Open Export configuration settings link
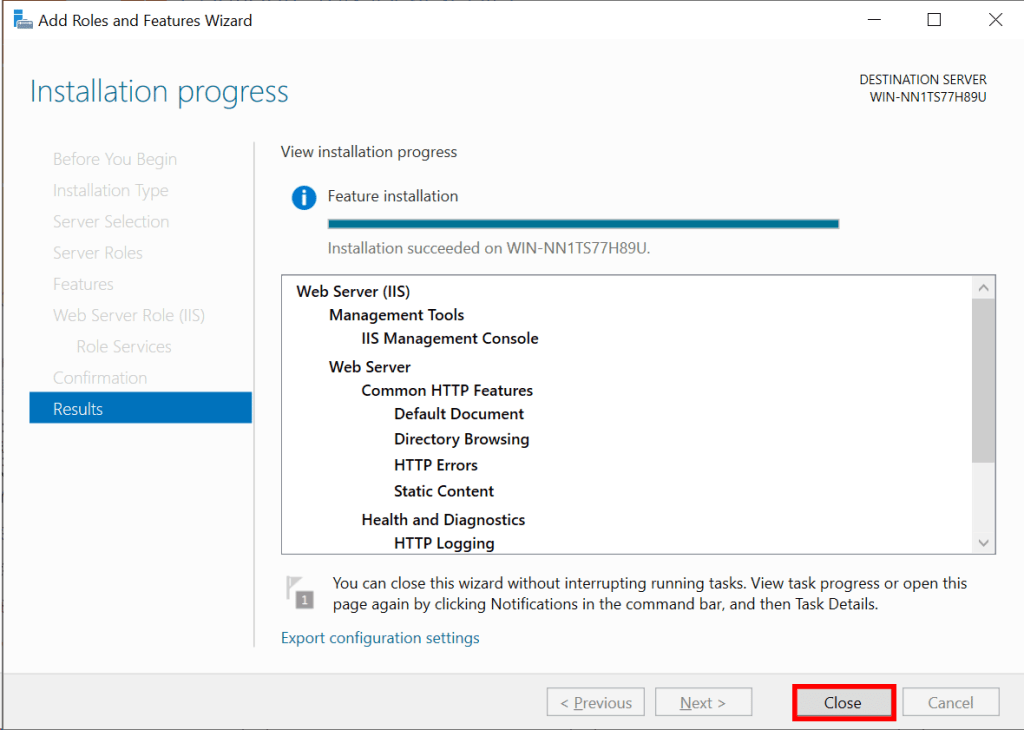 click(x=380, y=638)
